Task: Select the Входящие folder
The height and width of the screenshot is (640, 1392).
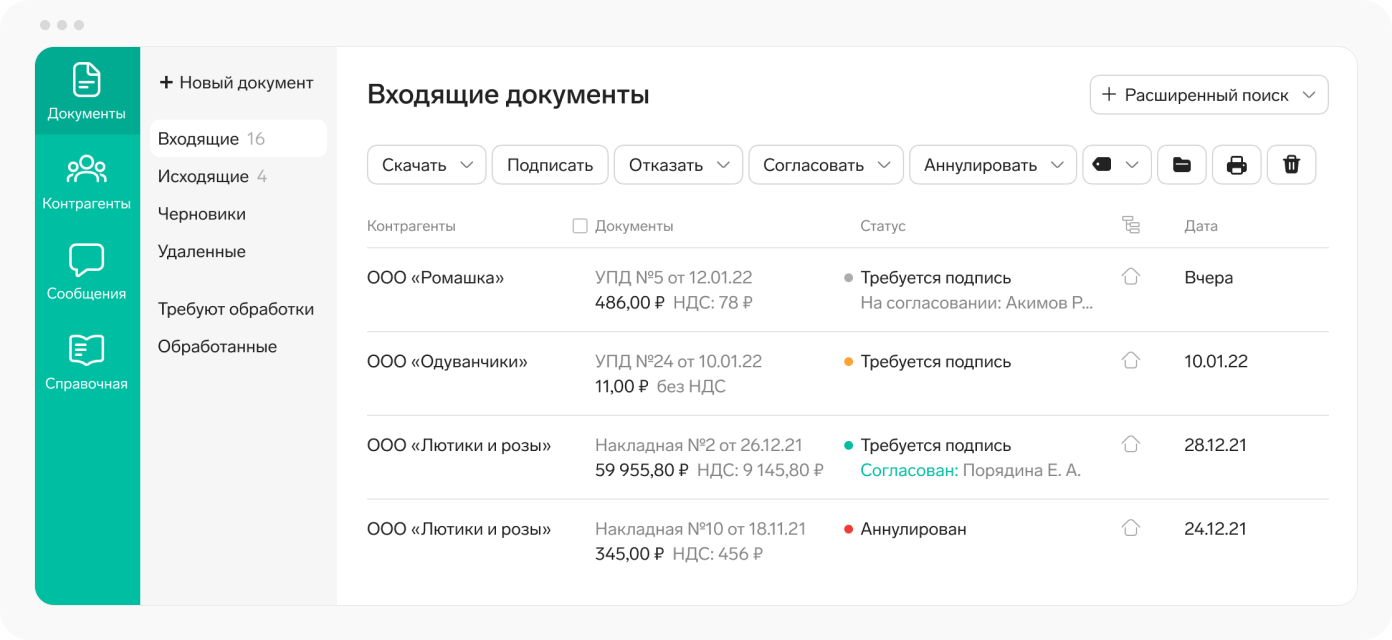Action: click(x=238, y=139)
